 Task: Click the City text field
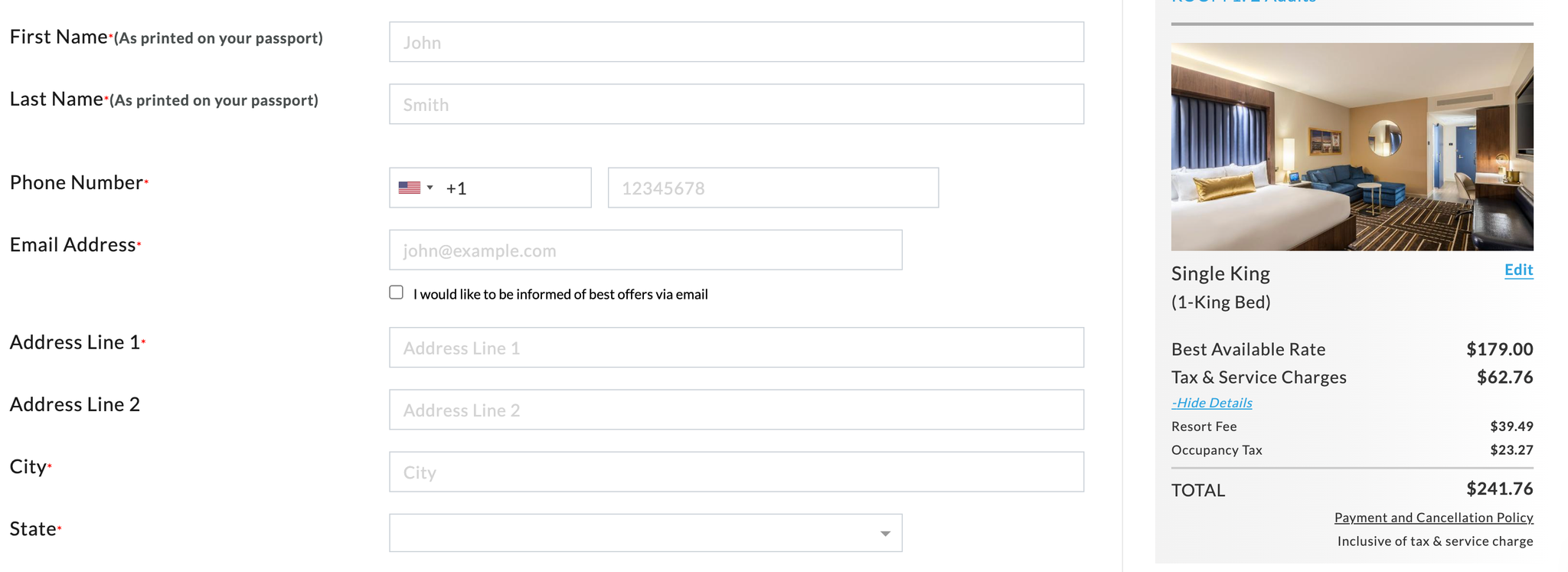(x=736, y=472)
